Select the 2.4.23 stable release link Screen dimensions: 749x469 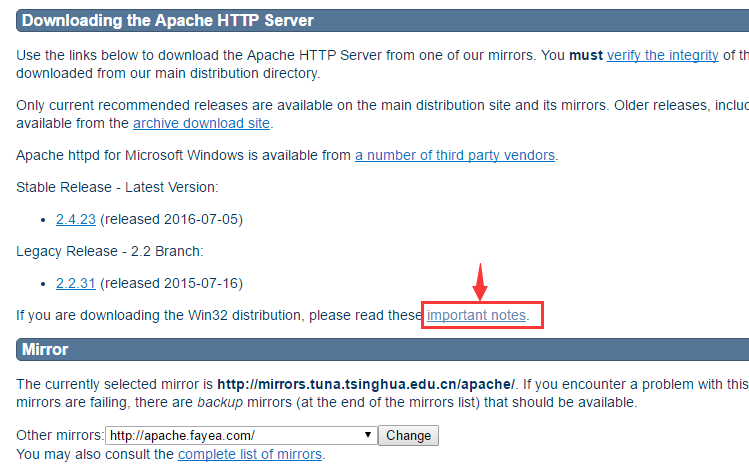(76, 219)
